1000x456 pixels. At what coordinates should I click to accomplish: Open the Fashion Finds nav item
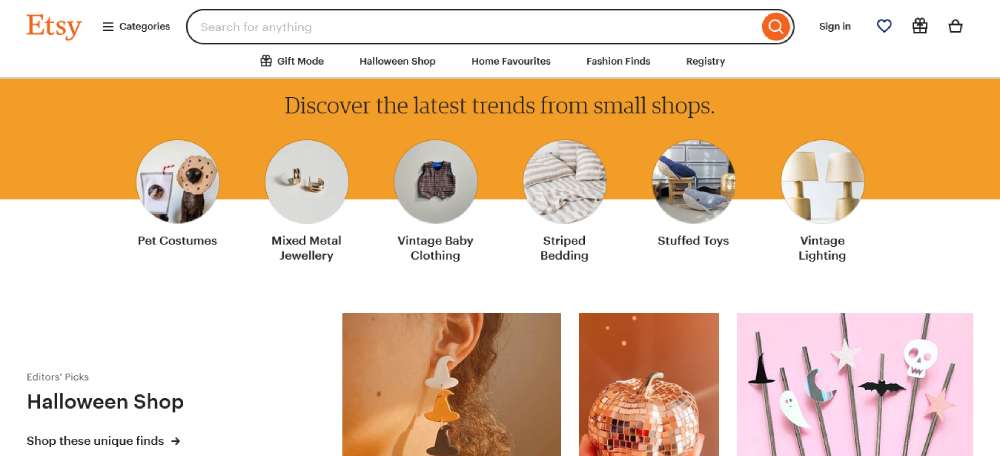(x=618, y=61)
